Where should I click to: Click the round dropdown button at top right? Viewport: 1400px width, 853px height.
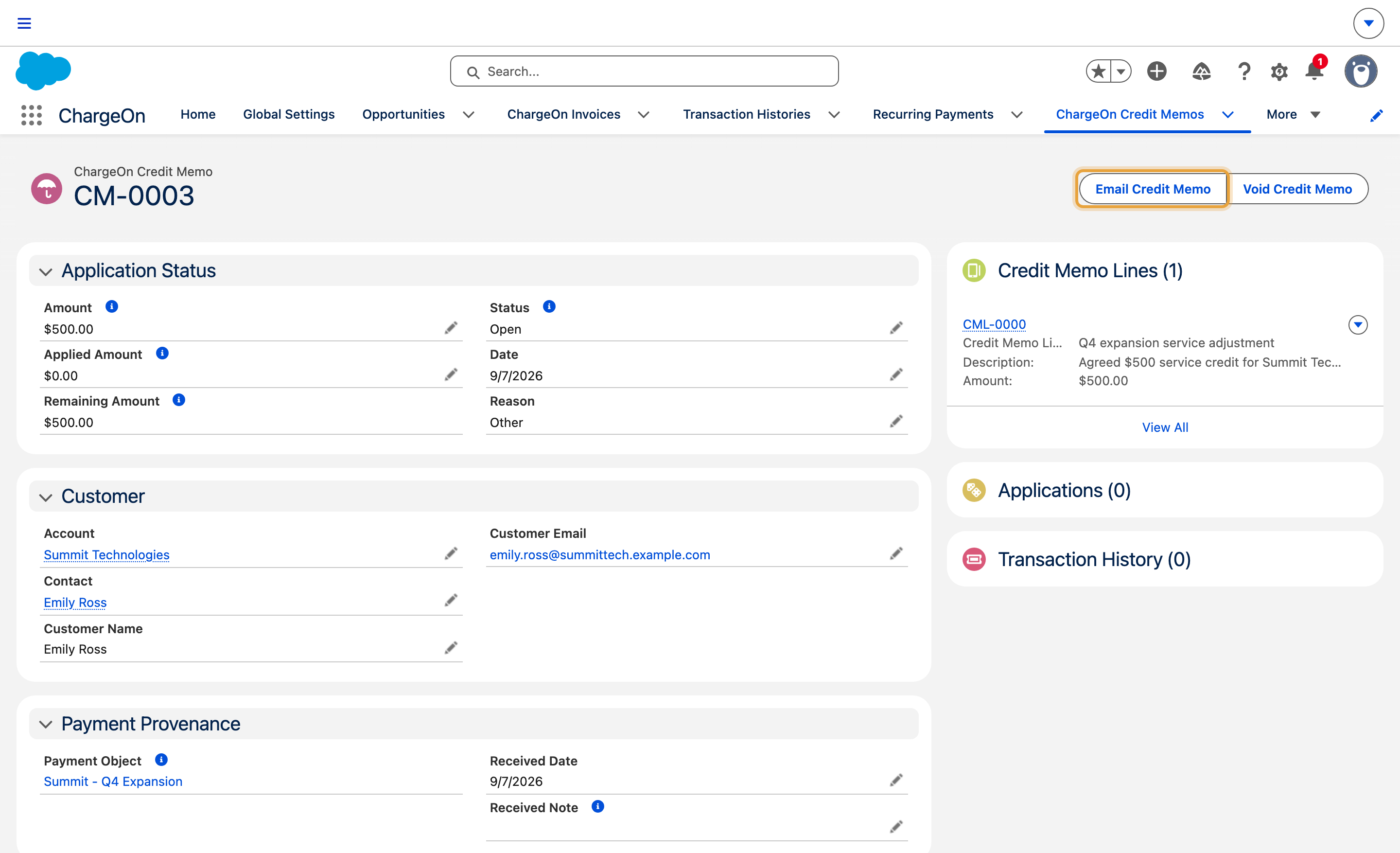(1368, 23)
